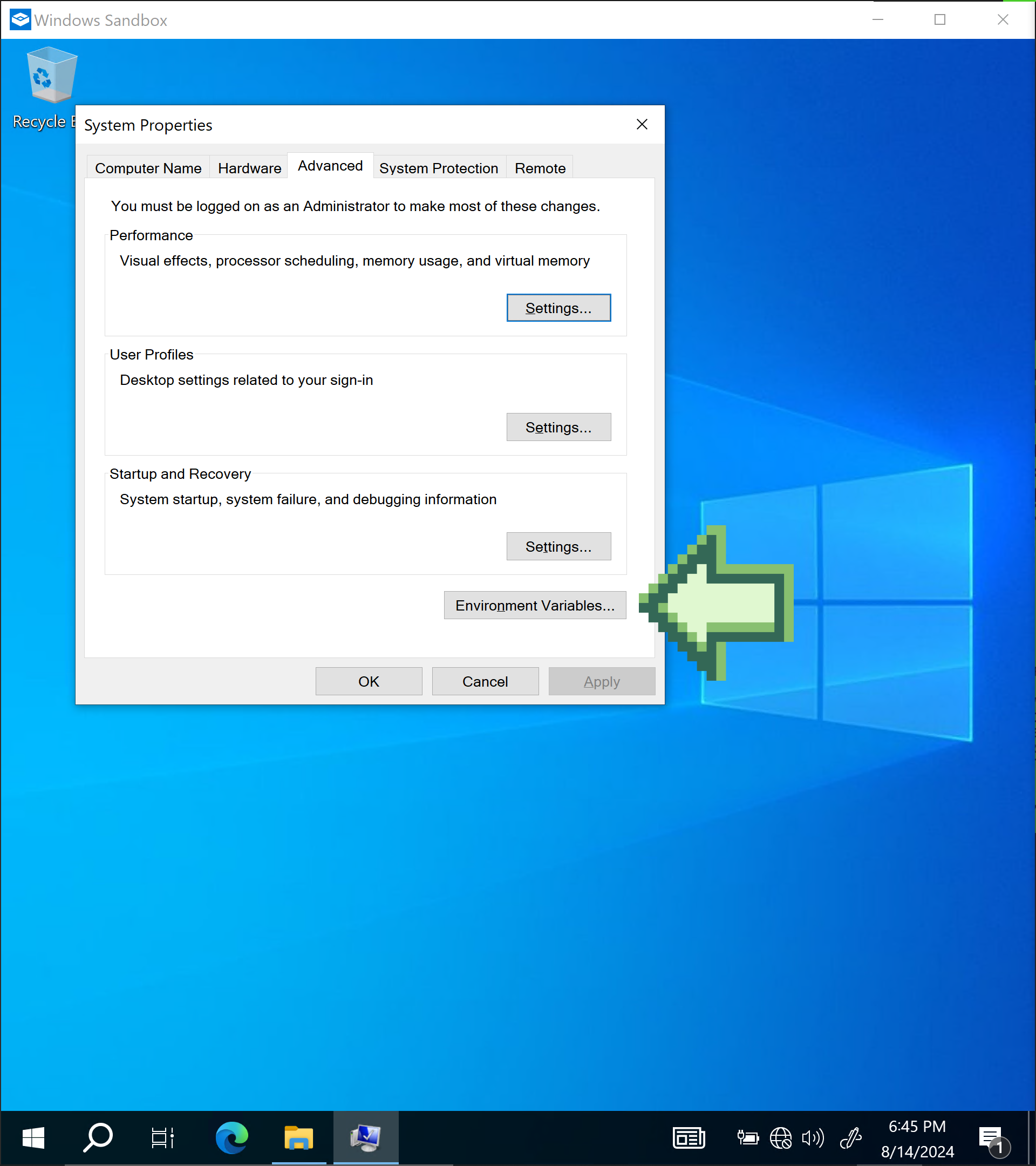Switch to the Computer Name tab
Image resolution: width=1036 pixels, height=1166 pixels.
[x=148, y=168]
